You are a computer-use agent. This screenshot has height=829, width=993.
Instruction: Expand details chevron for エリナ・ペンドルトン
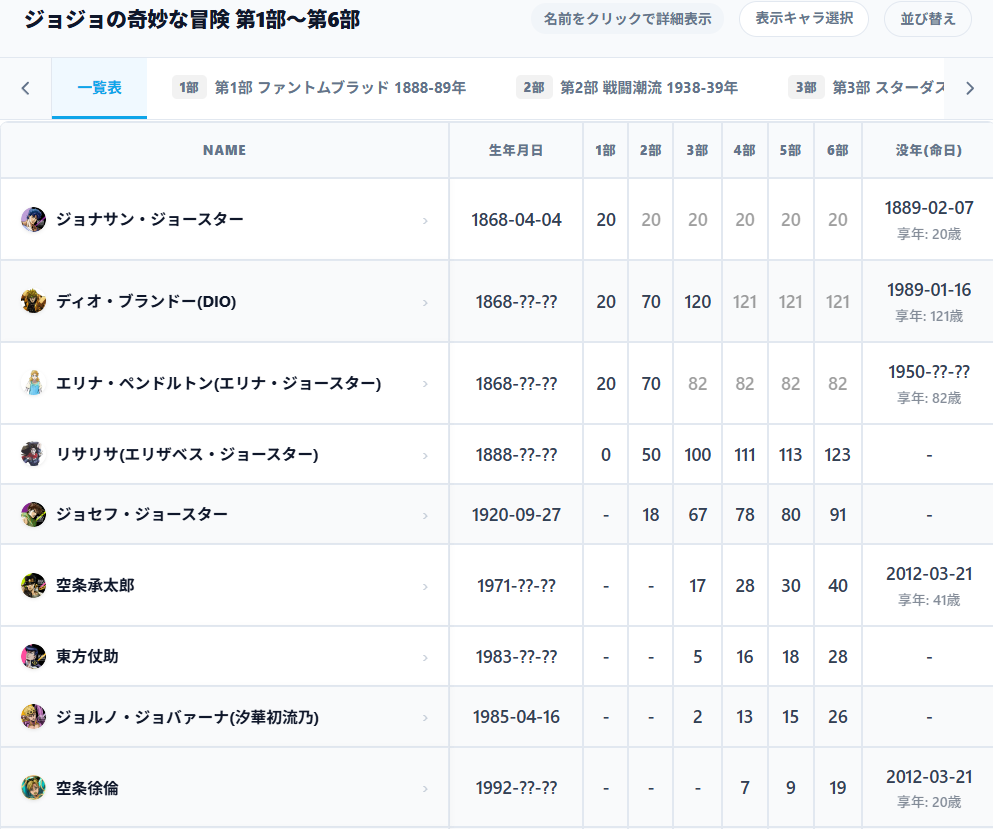425,384
